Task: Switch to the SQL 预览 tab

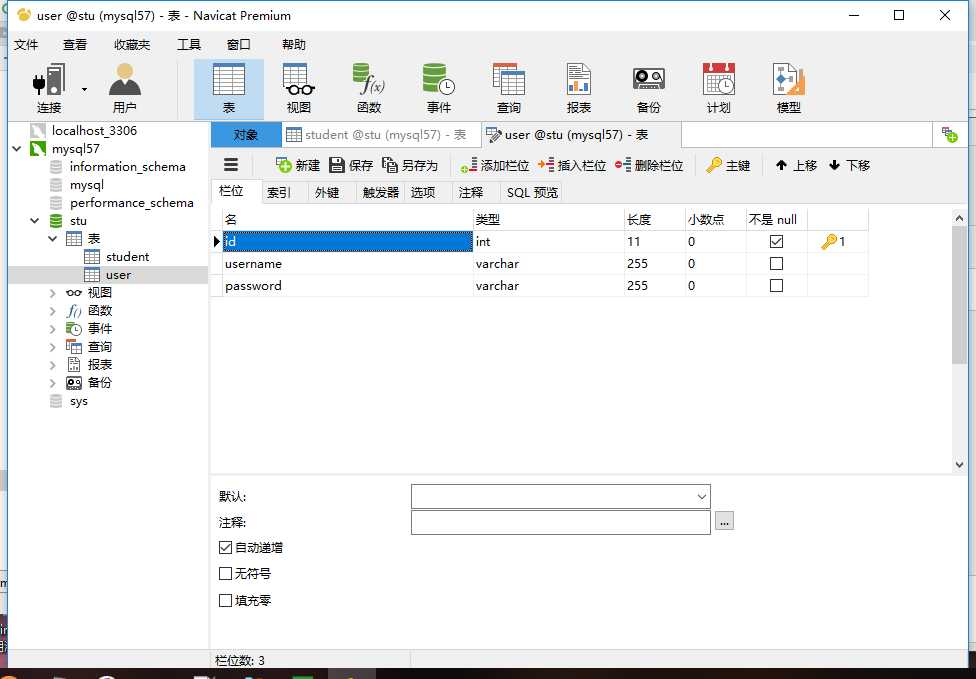Action: 532,193
